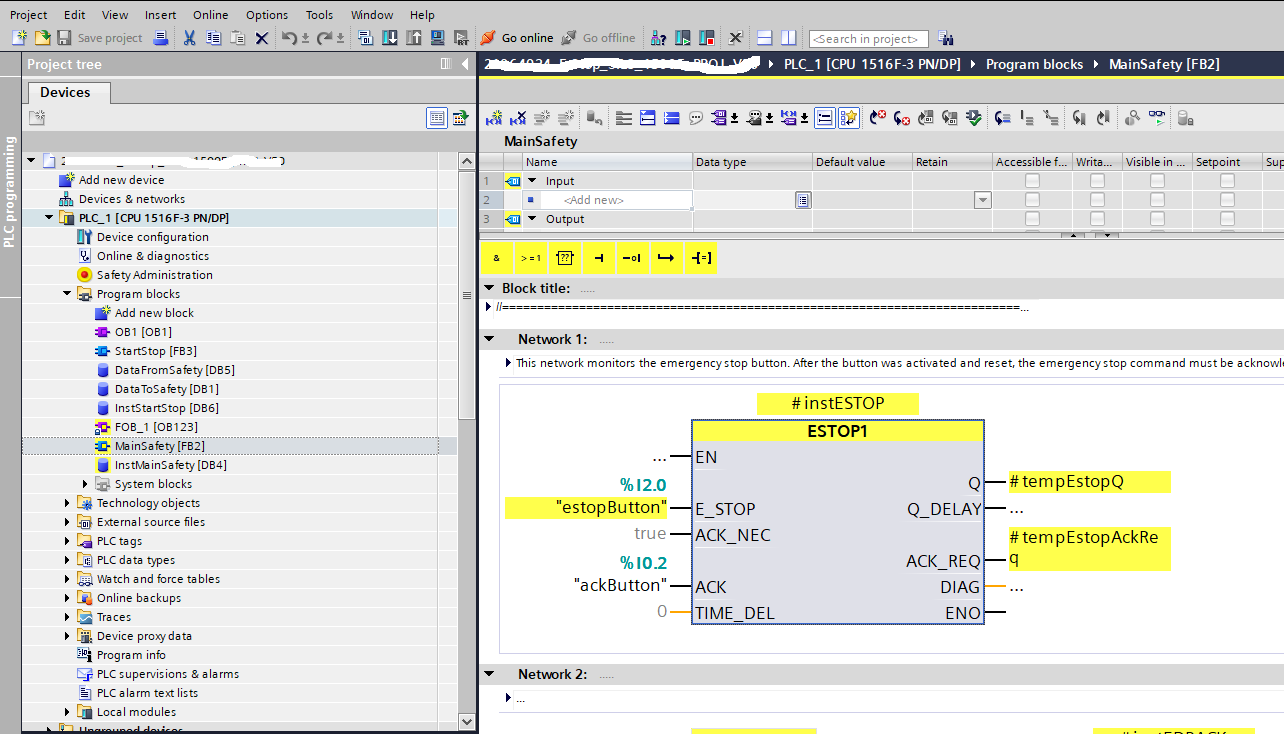Open the Retain dropdown in Add new row

click(x=982, y=200)
